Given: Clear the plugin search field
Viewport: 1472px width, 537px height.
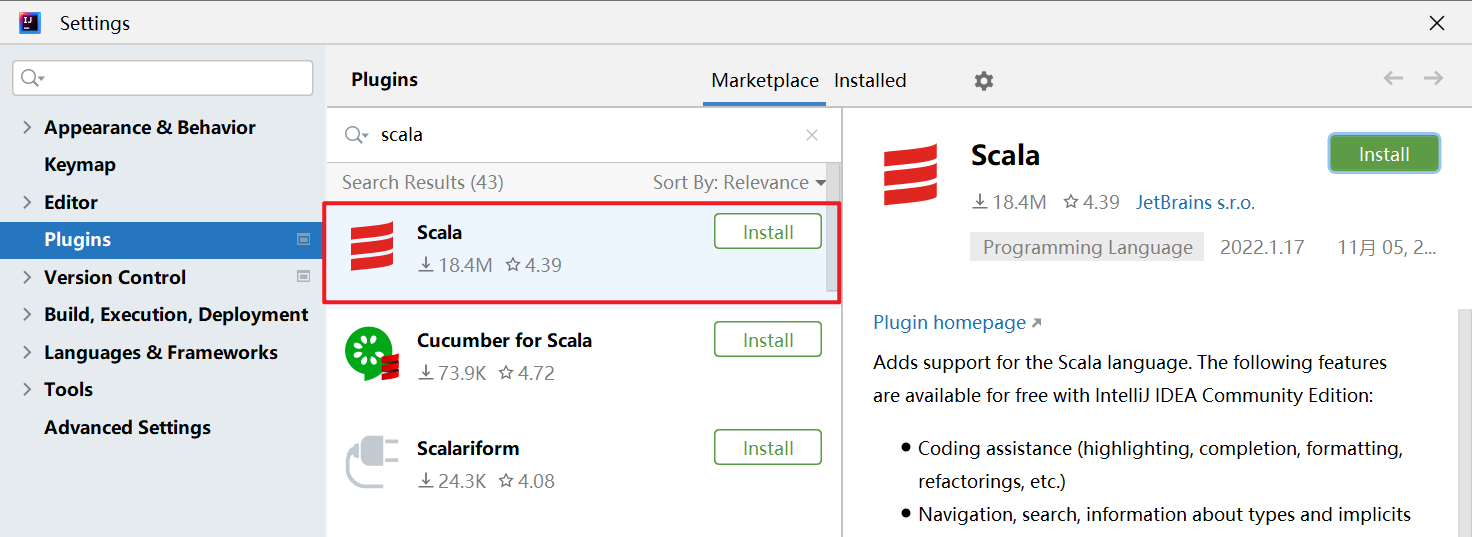Looking at the screenshot, I should pyautogui.click(x=812, y=135).
